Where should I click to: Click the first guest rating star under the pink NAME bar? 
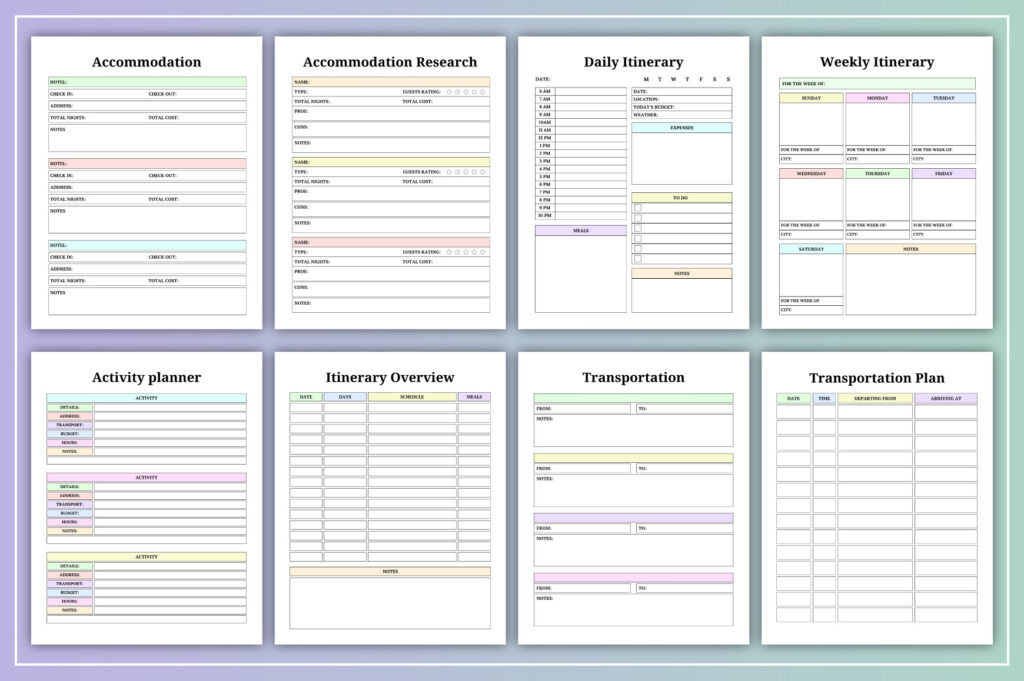449,252
